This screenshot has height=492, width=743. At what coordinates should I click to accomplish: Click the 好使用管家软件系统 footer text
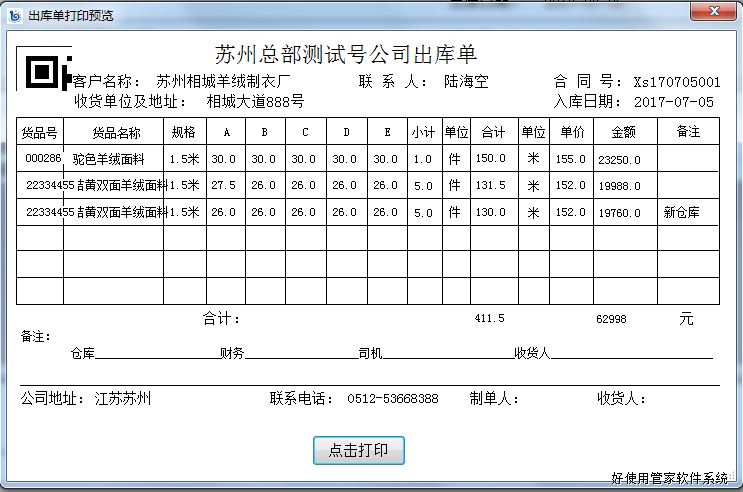tap(669, 479)
